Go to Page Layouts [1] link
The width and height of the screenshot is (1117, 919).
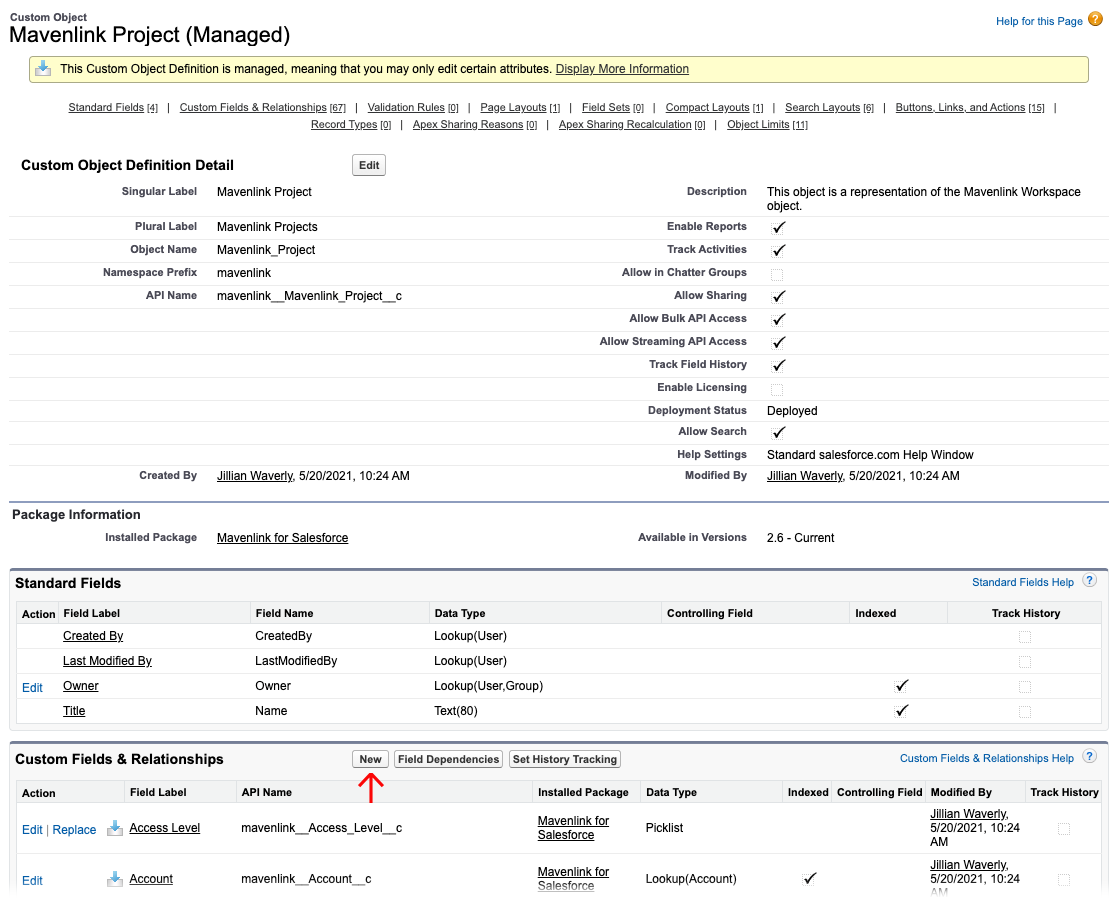pos(520,108)
